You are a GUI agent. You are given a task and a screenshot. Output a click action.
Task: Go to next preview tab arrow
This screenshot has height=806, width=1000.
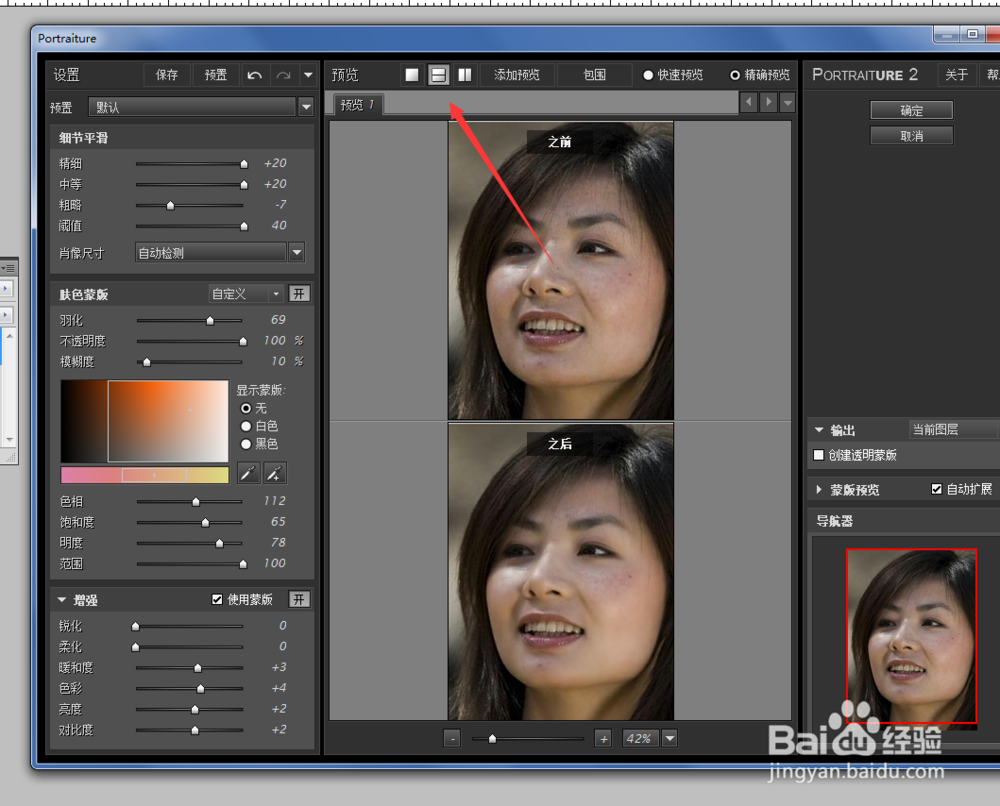point(768,102)
